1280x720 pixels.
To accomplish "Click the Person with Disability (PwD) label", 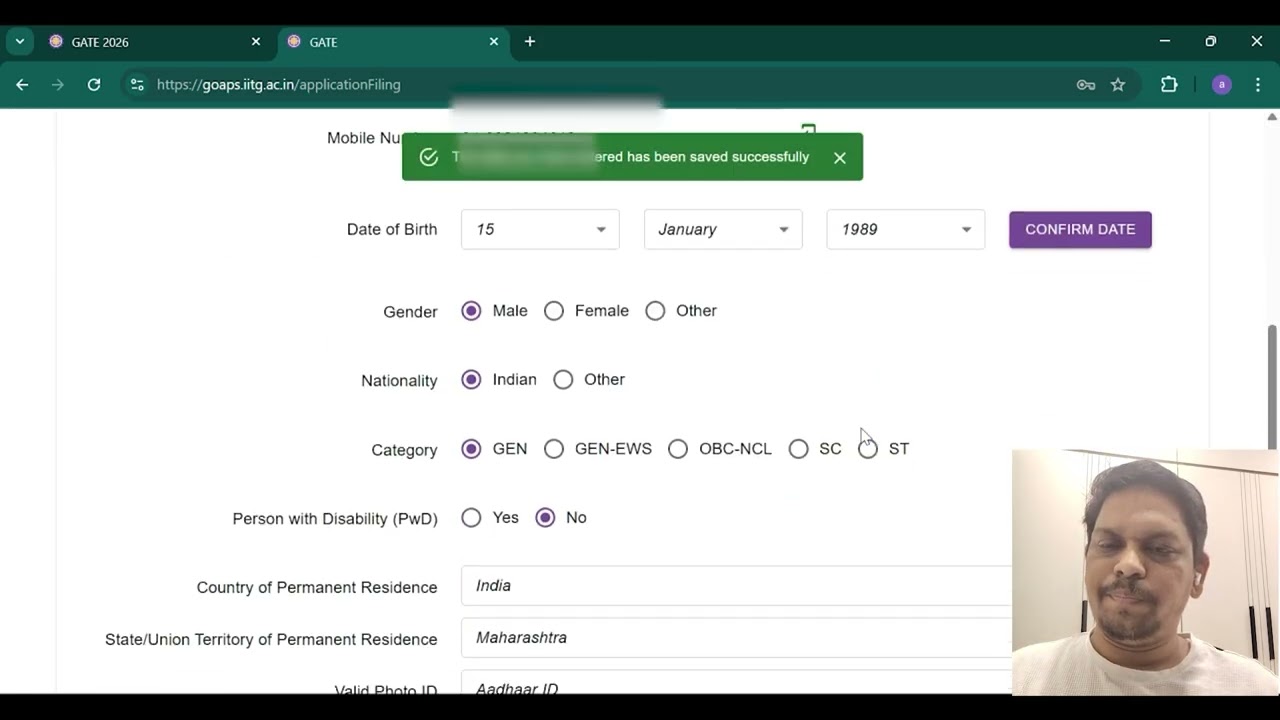I will 335,519.
